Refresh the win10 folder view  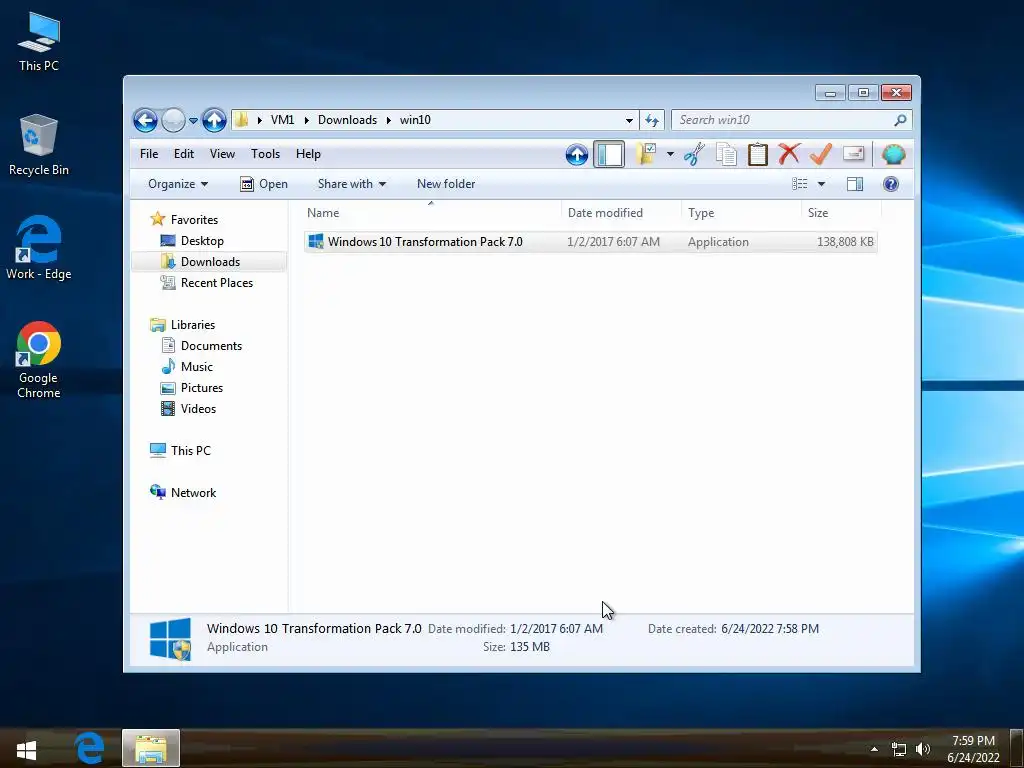pyautogui.click(x=652, y=120)
